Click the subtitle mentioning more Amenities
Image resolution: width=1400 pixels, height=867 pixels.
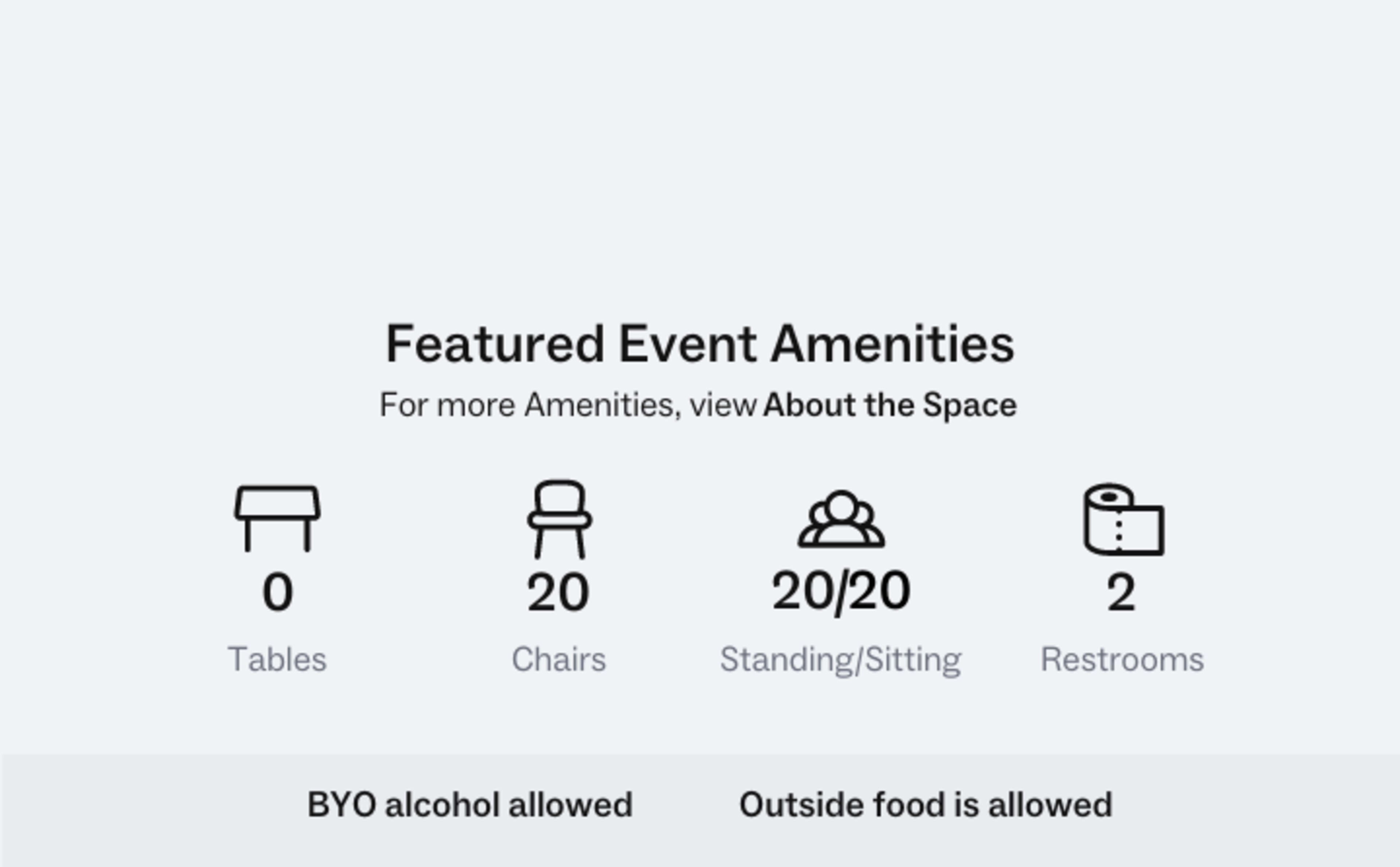pyautogui.click(x=700, y=405)
